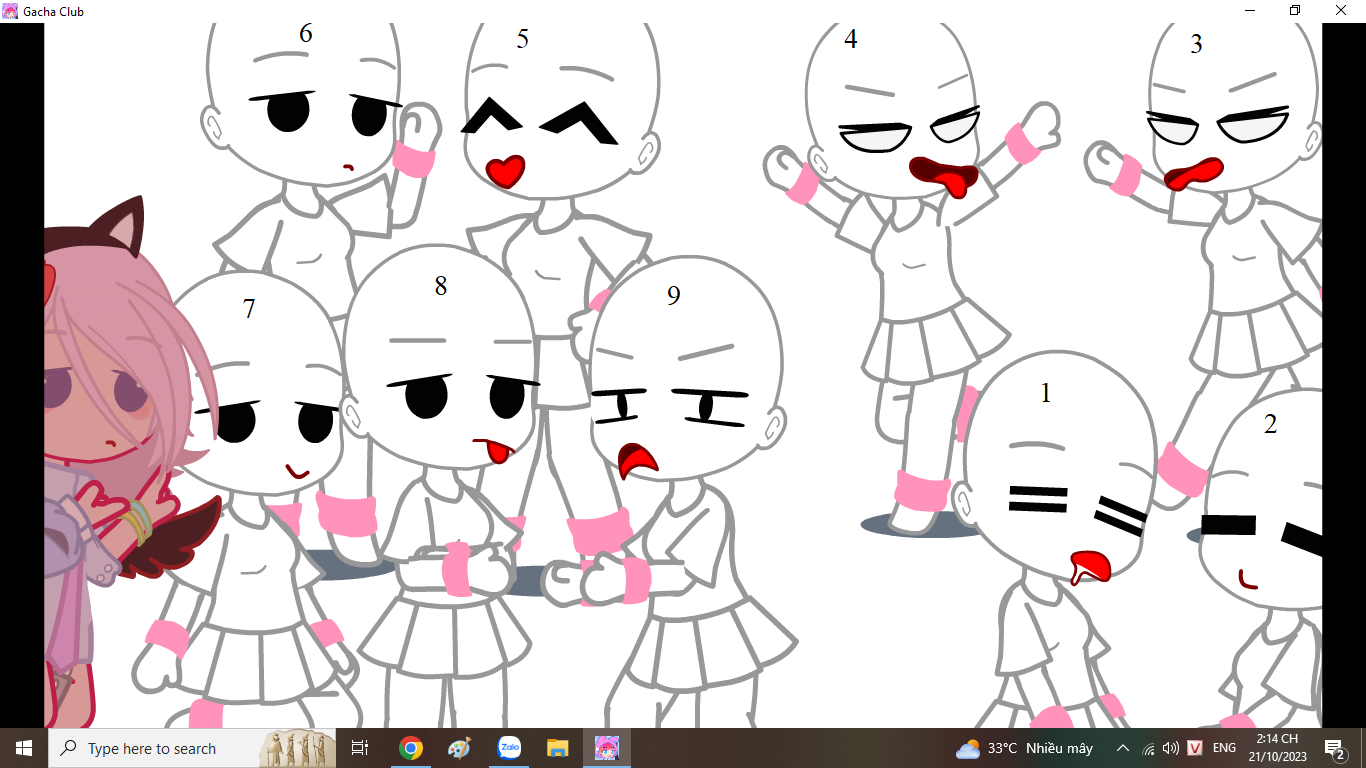This screenshot has height=768, width=1366.
Task: Open File Explorer from the taskbar
Action: [558, 748]
